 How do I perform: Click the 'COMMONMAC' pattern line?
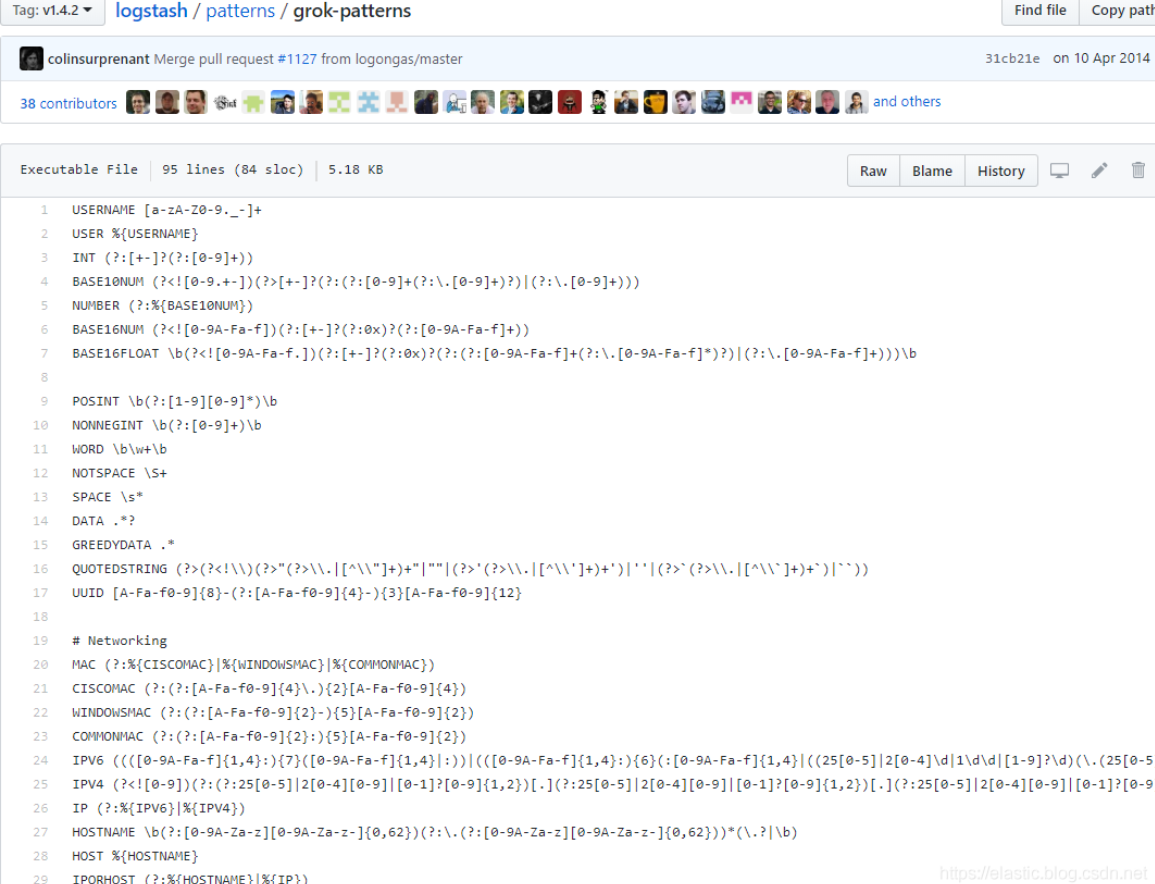[x=269, y=737]
